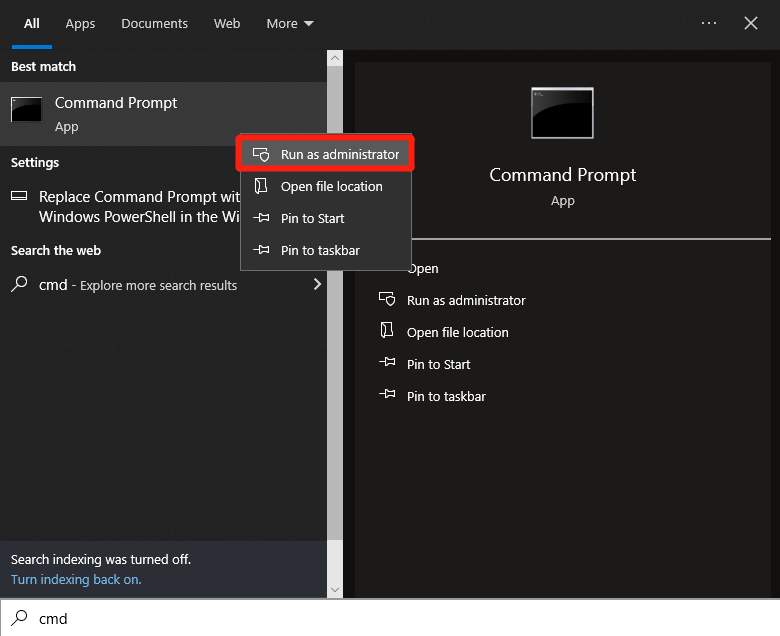Image resolution: width=780 pixels, height=636 pixels.
Task: Open the three-dot options menu
Action: 709,23
